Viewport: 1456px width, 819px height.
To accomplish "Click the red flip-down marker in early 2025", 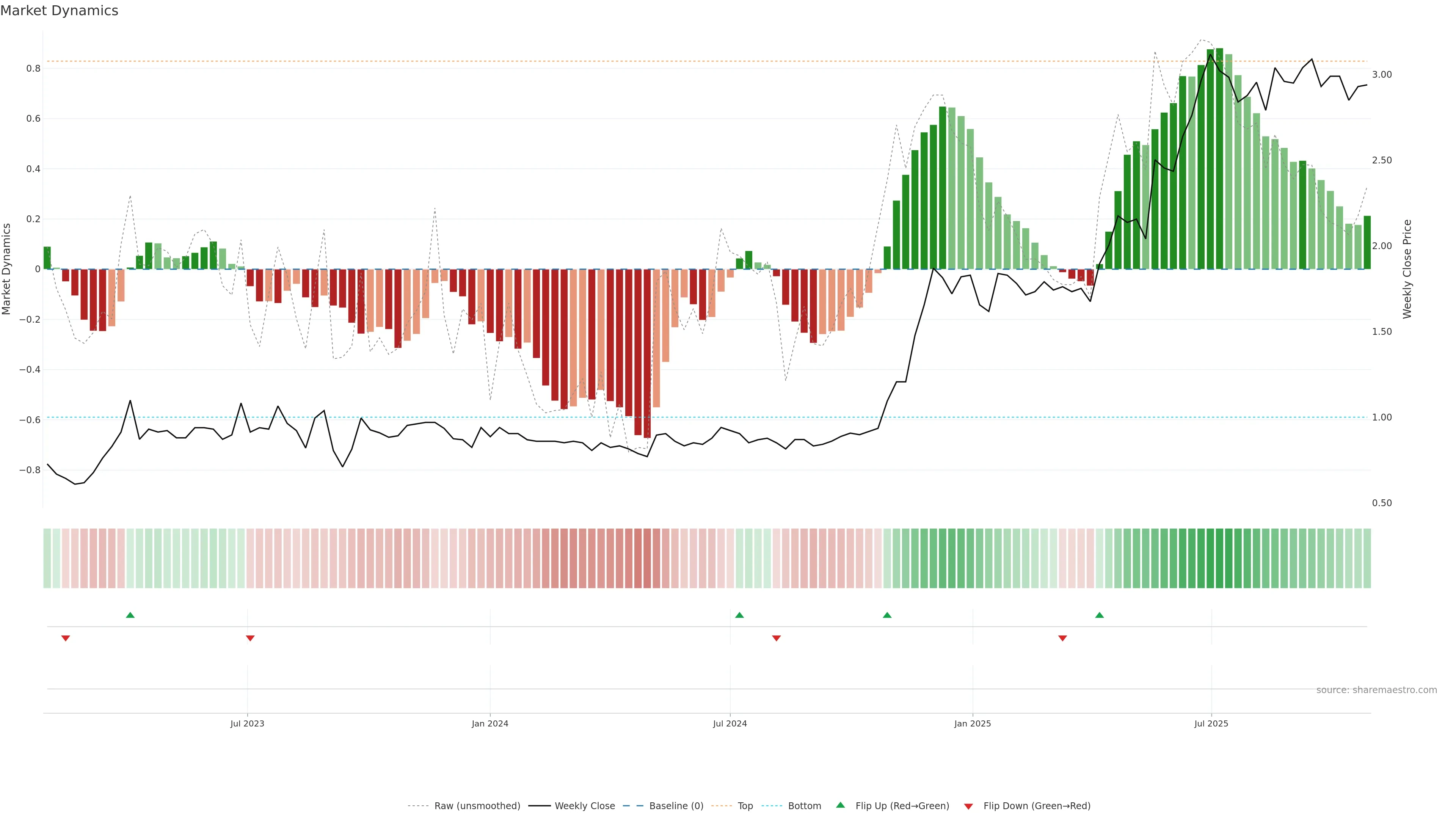I will pyautogui.click(x=1062, y=638).
